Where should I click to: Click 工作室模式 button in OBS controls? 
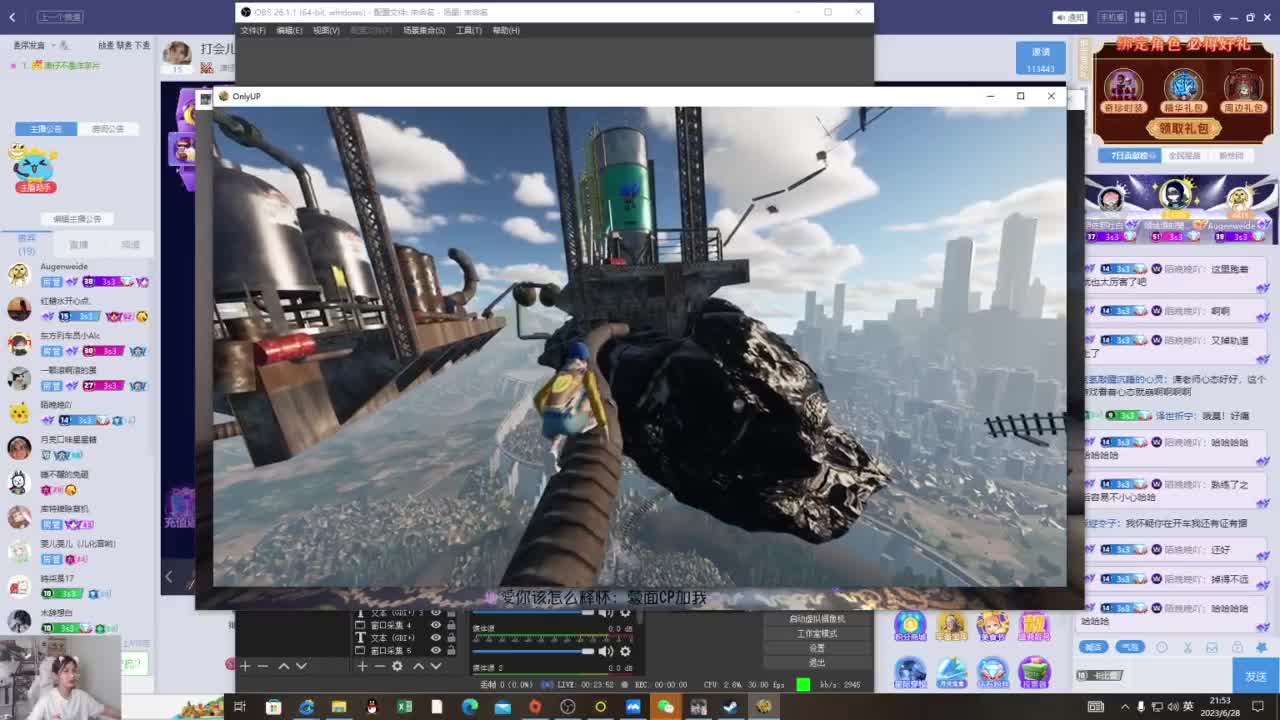(817, 633)
